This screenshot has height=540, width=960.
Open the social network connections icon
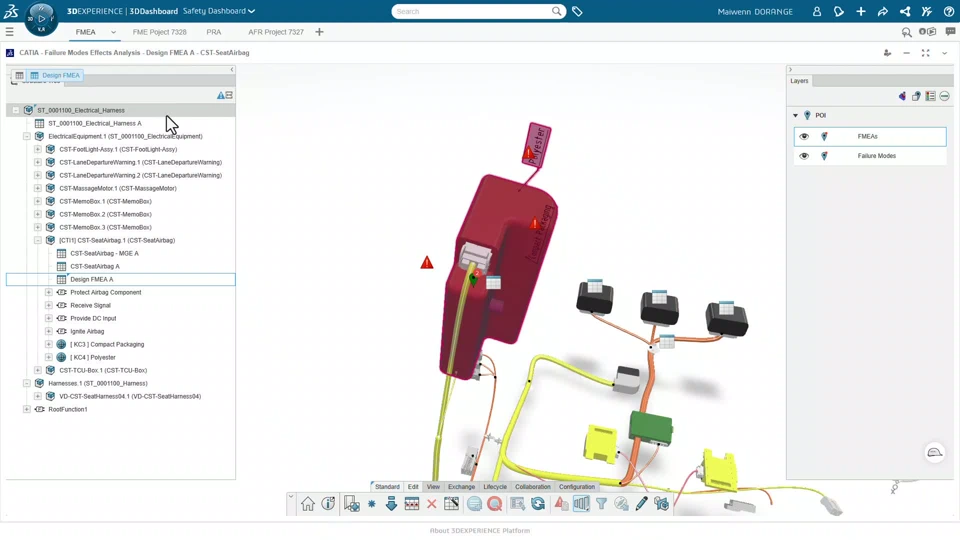point(905,11)
